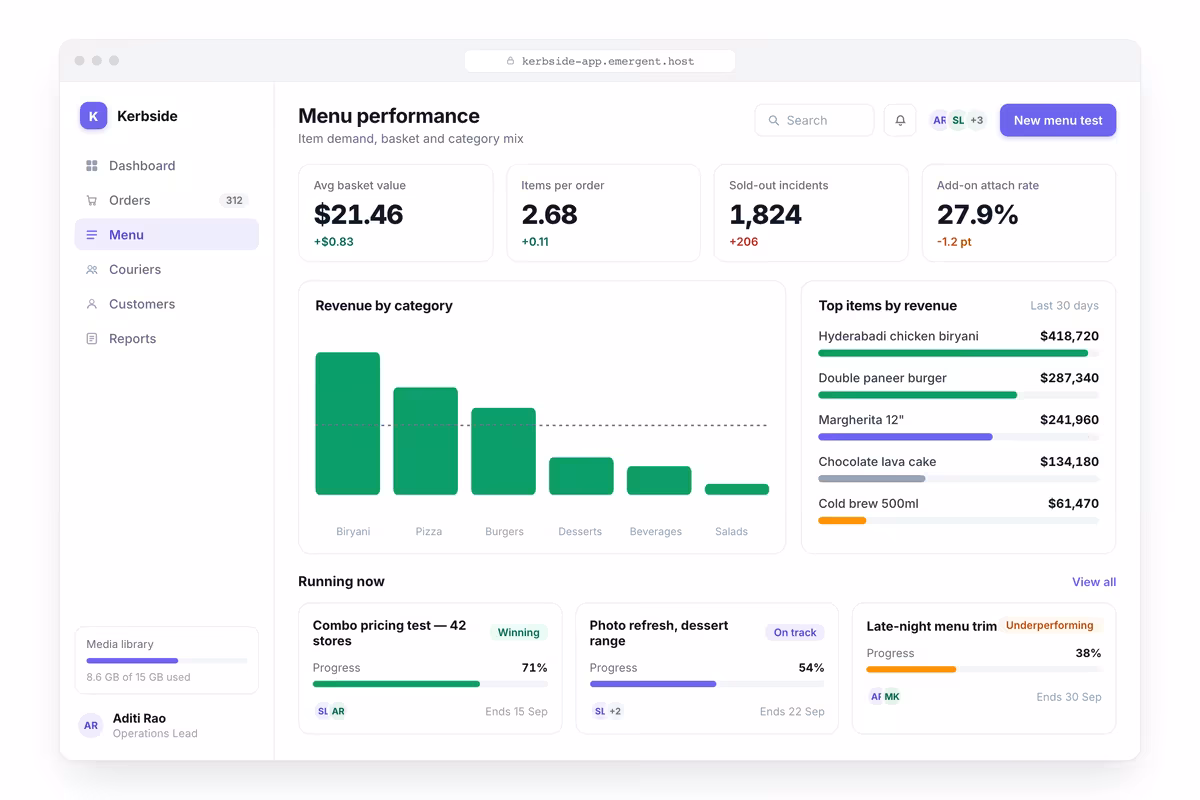Click the Double paneer burger row
1200x800 pixels.
959,384
